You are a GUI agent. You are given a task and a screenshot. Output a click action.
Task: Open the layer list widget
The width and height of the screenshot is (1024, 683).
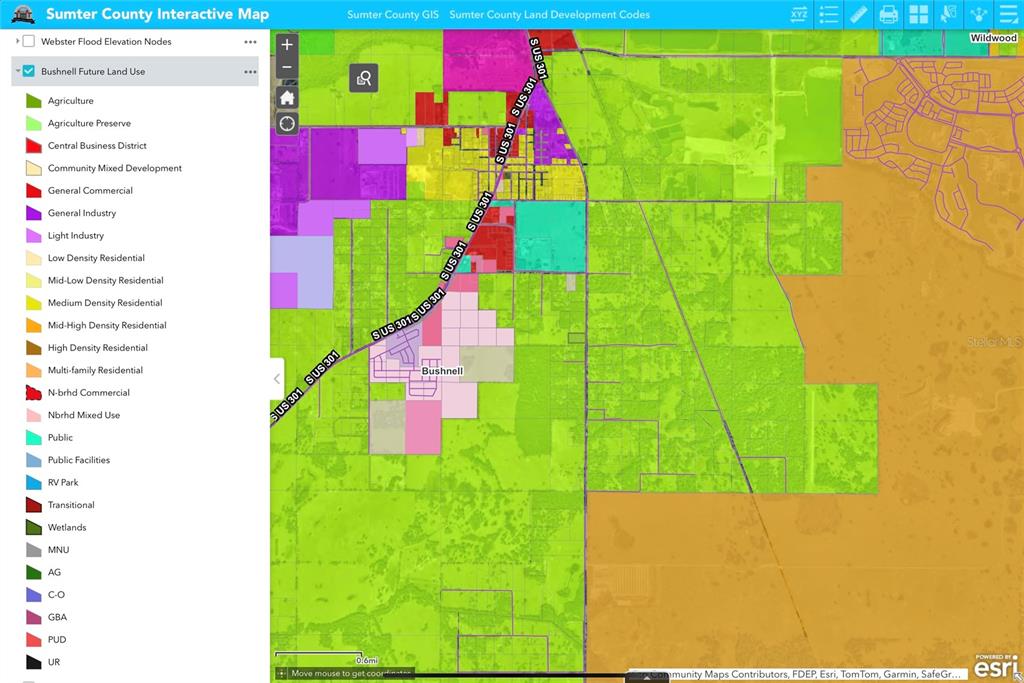point(828,14)
